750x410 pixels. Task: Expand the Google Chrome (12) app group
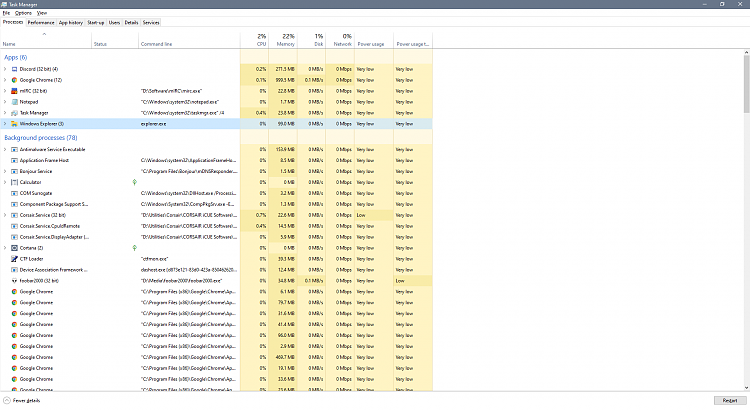[x=5, y=80]
